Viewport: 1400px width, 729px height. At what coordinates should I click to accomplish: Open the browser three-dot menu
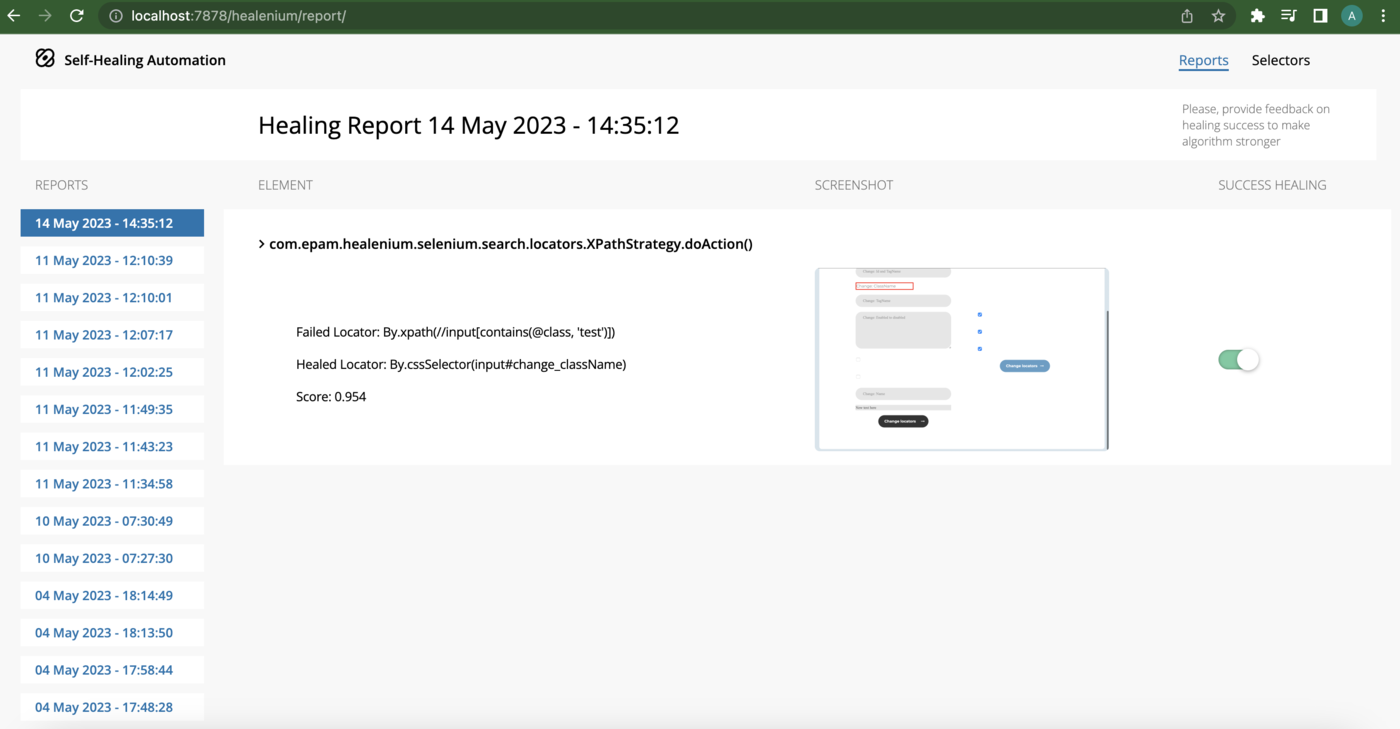(1382, 15)
